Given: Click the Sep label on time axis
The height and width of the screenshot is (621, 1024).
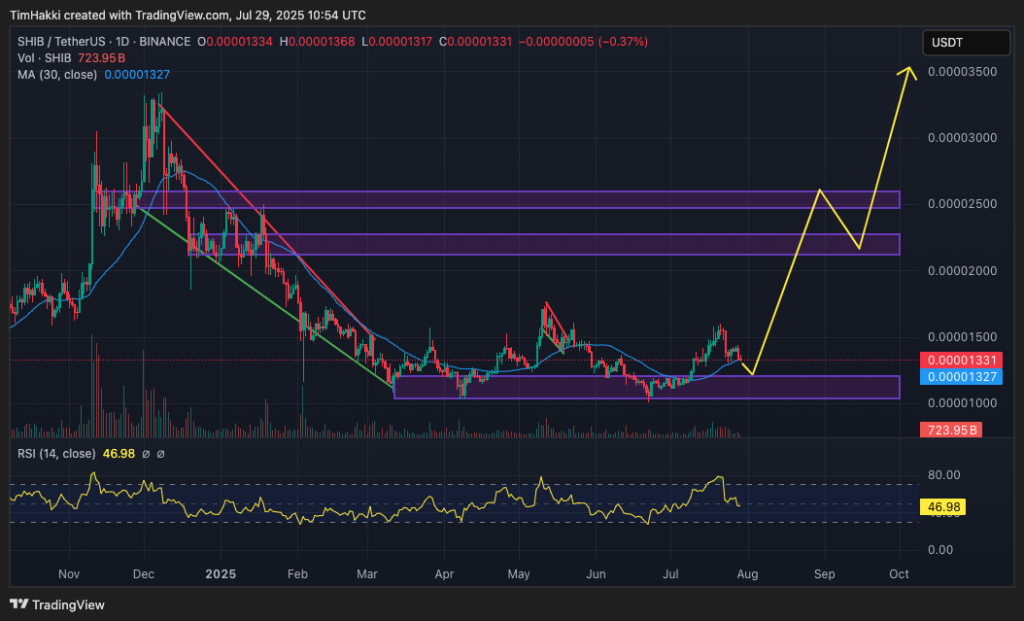Looking at the screenshot, I should pyautogui.click(x=824, y=574).
